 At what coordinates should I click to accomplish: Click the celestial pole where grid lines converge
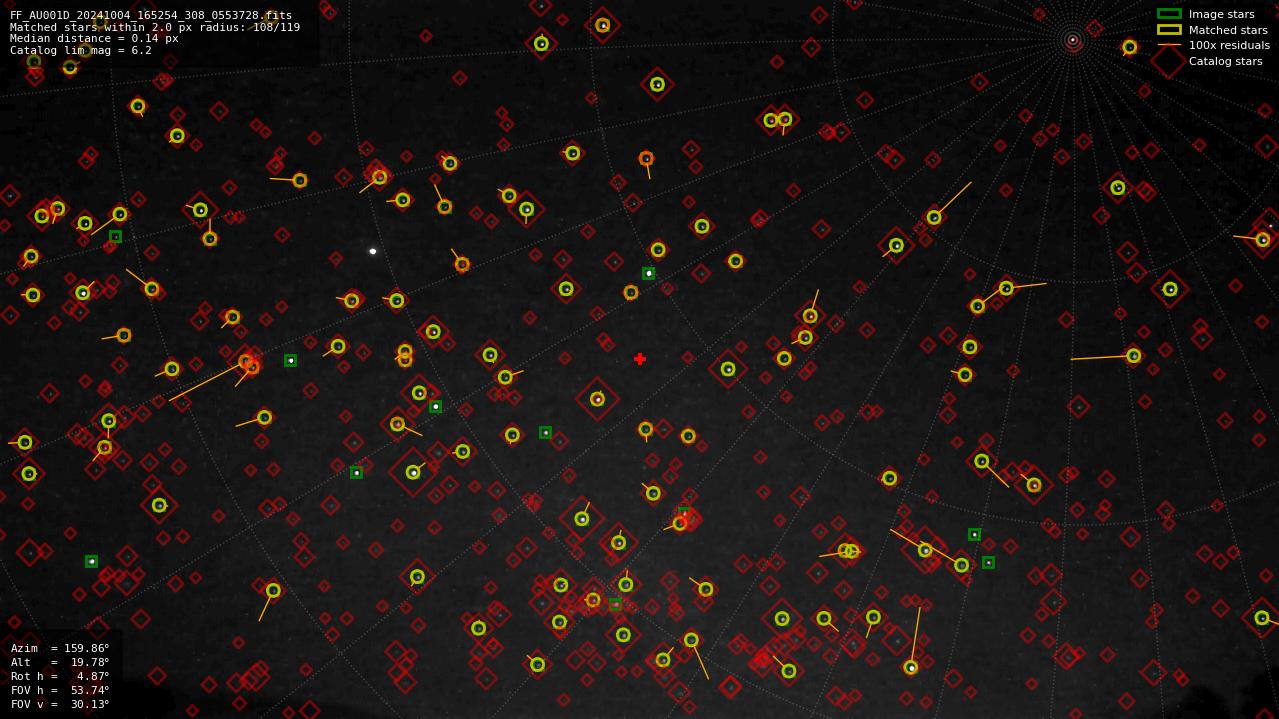point(1073,40)
